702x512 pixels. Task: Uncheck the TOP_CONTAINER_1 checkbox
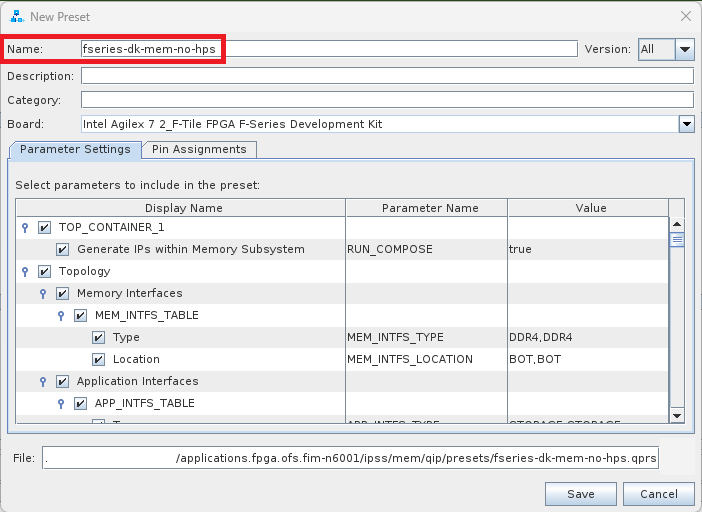[x=44, y=227]
